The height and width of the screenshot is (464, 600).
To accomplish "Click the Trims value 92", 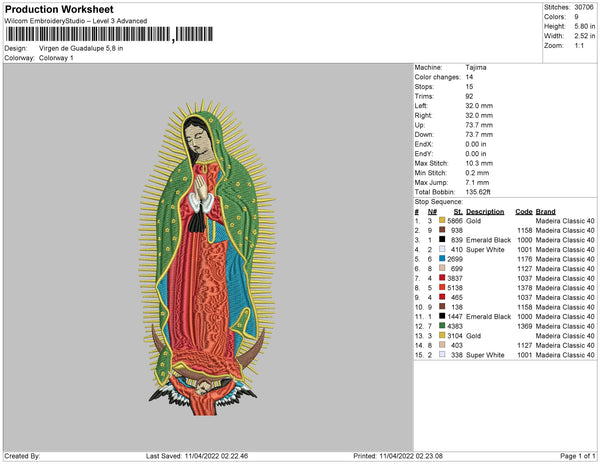I will (x=470, y=96).
